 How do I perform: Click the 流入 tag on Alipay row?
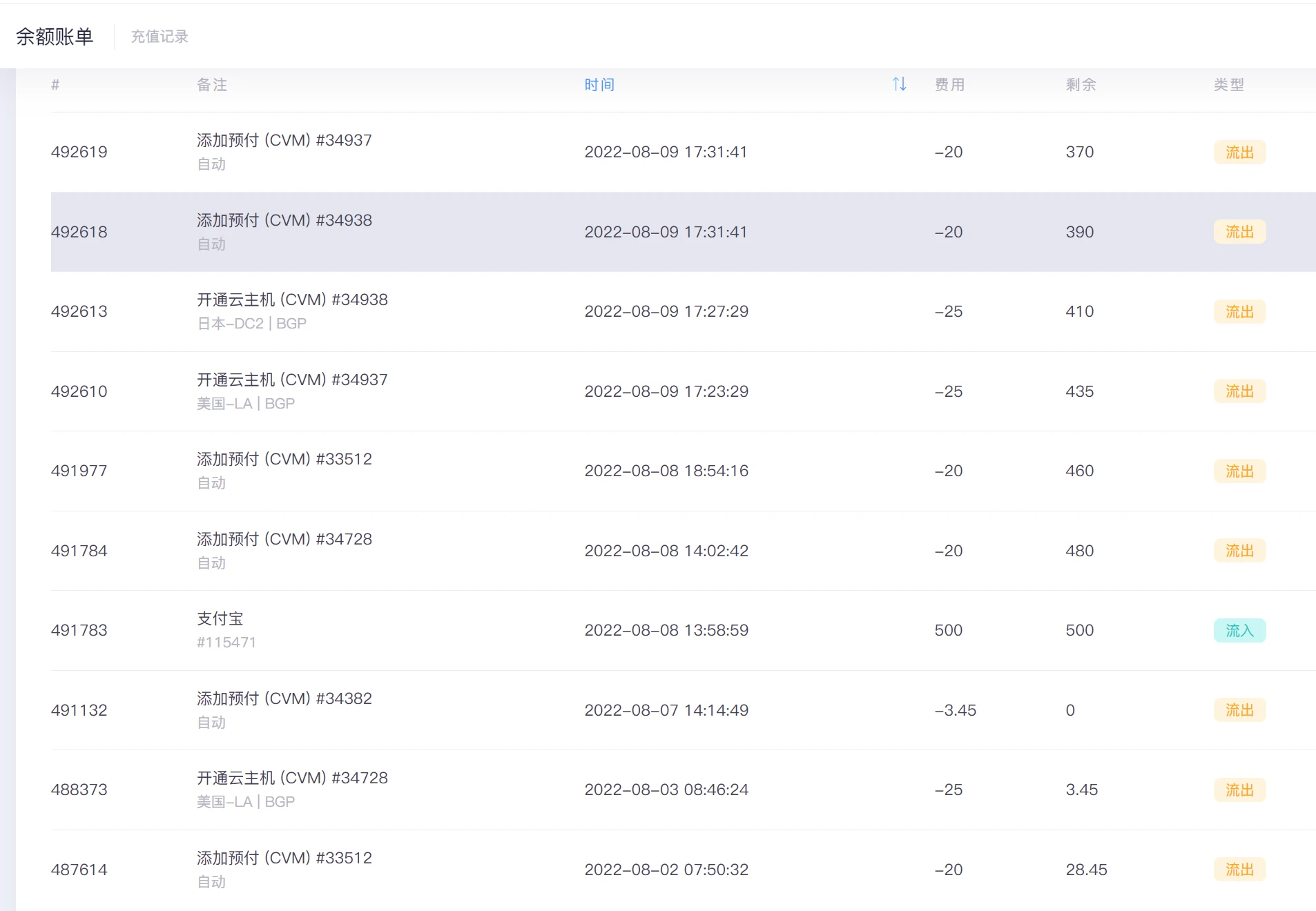(x=1239, y=630)
